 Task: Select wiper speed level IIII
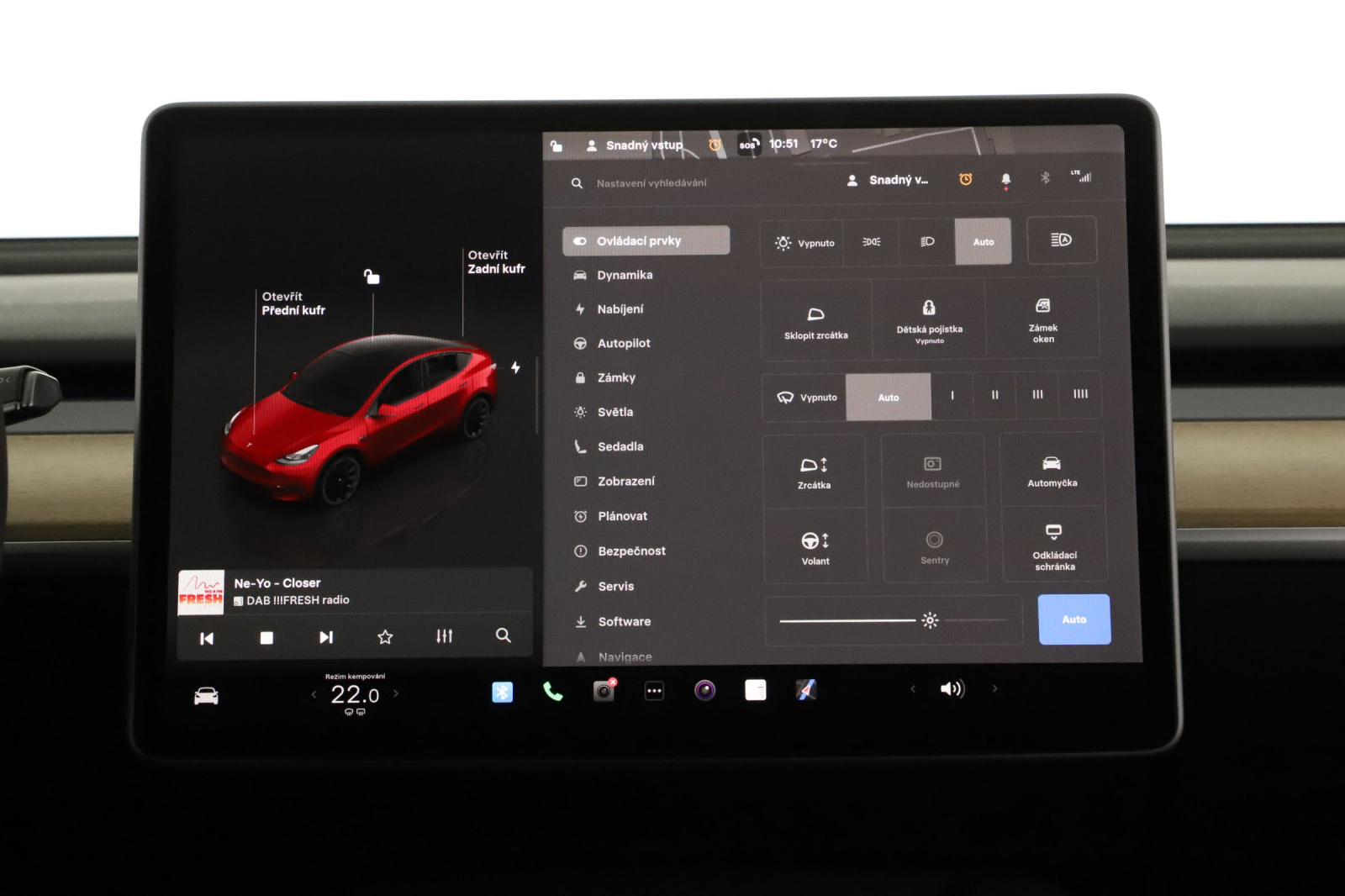click(x=1080, y=393)
